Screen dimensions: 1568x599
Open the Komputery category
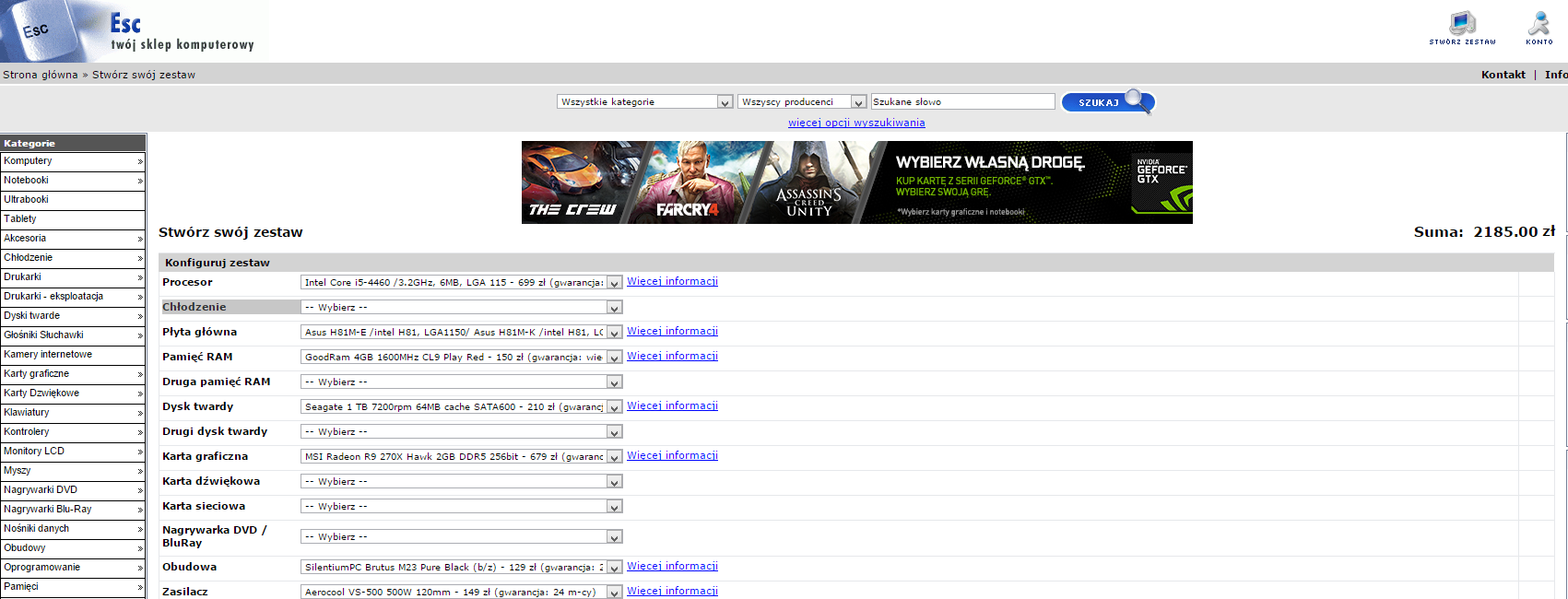point(73,161)
